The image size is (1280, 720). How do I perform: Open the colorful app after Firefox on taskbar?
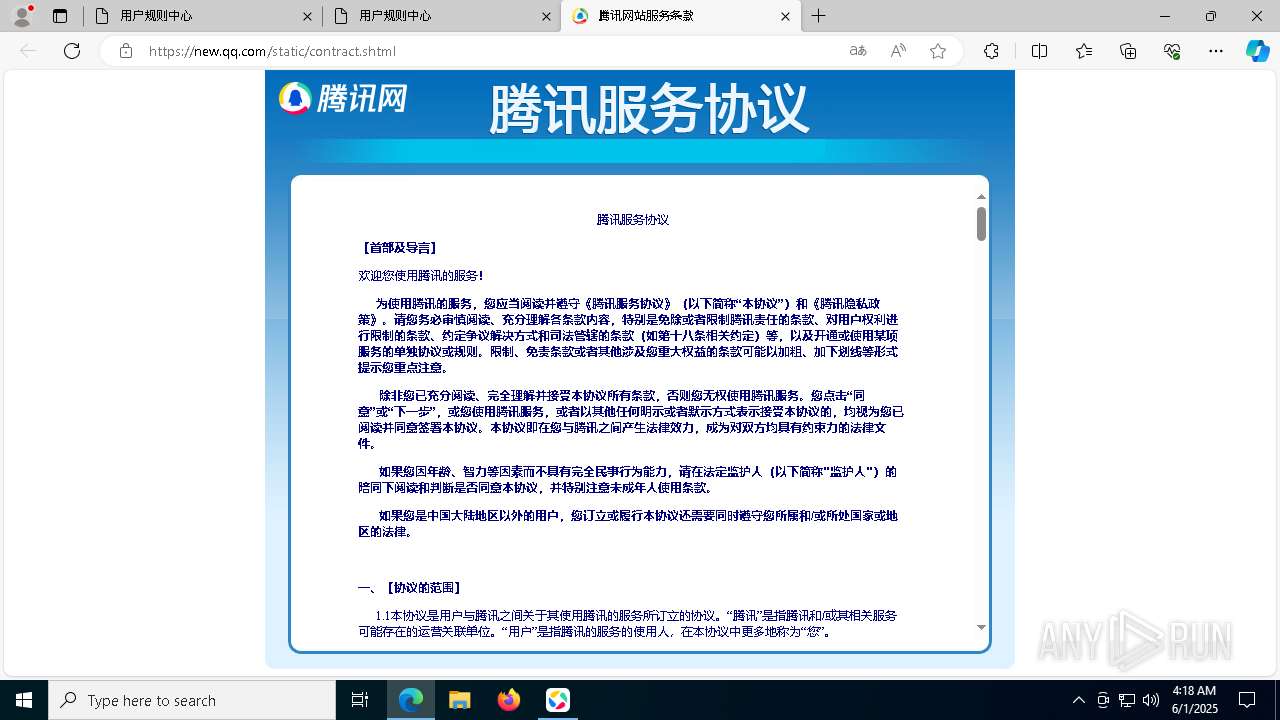tap(558, 700)
